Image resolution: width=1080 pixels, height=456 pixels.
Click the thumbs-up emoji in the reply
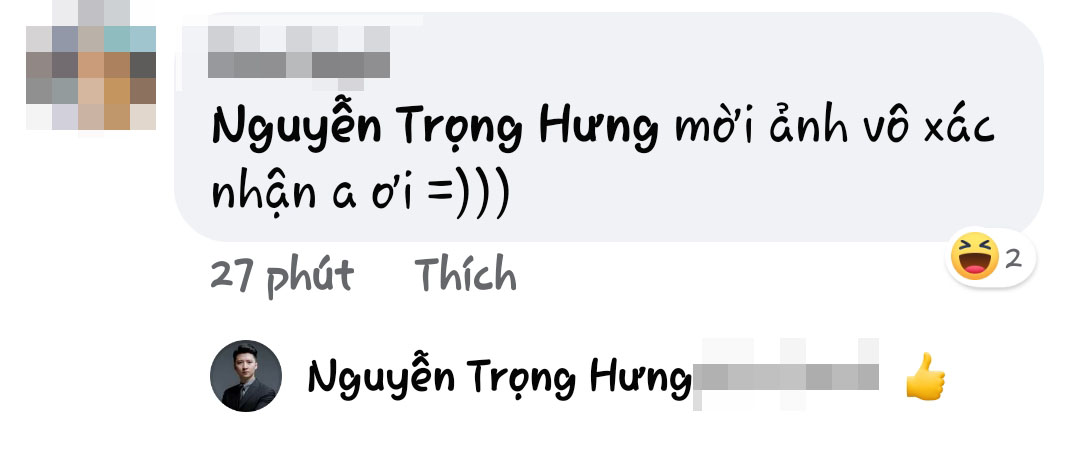click(925, 376)
